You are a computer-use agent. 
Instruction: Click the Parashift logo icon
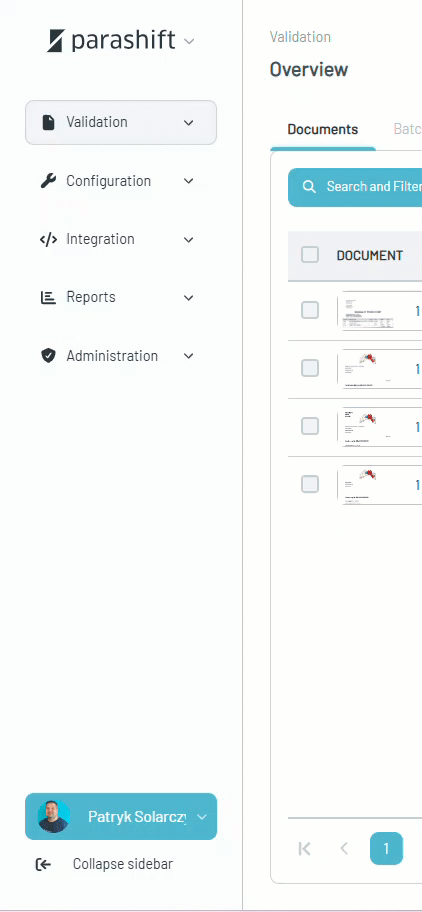point(55,41)
